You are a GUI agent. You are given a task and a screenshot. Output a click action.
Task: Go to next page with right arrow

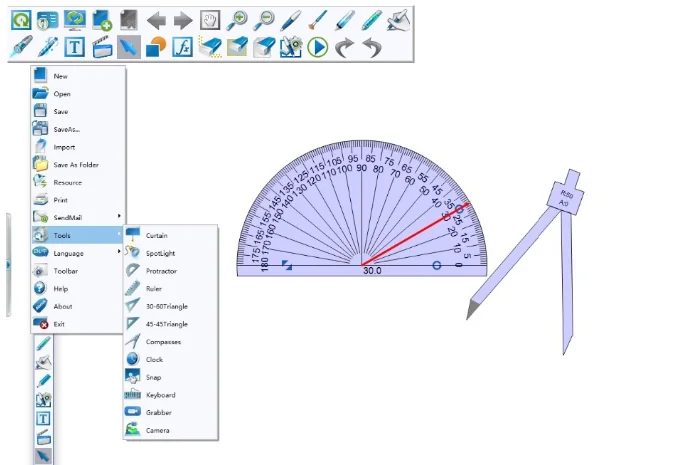point(183,21)
